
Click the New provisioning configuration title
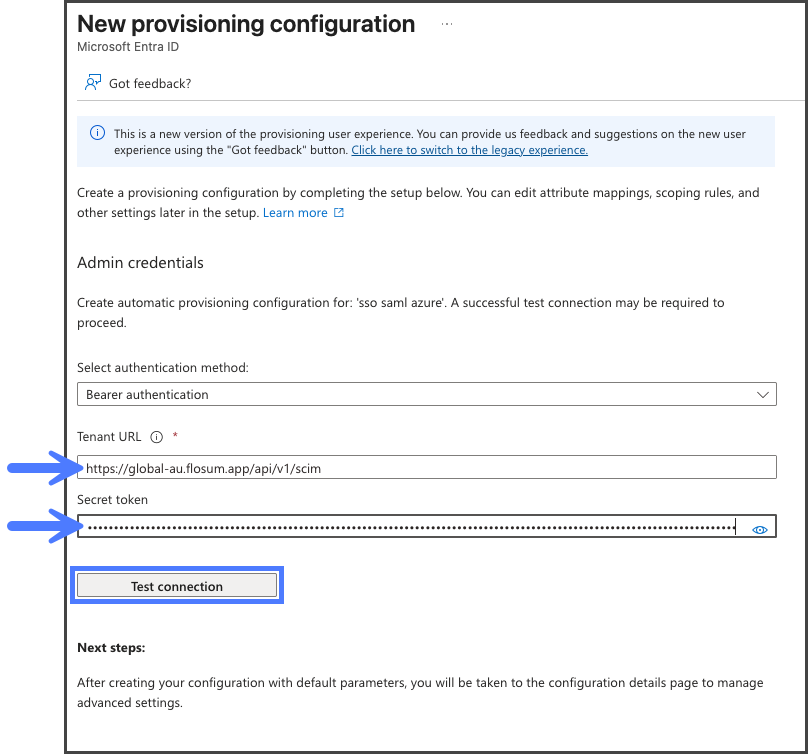[x=245, y=24]
